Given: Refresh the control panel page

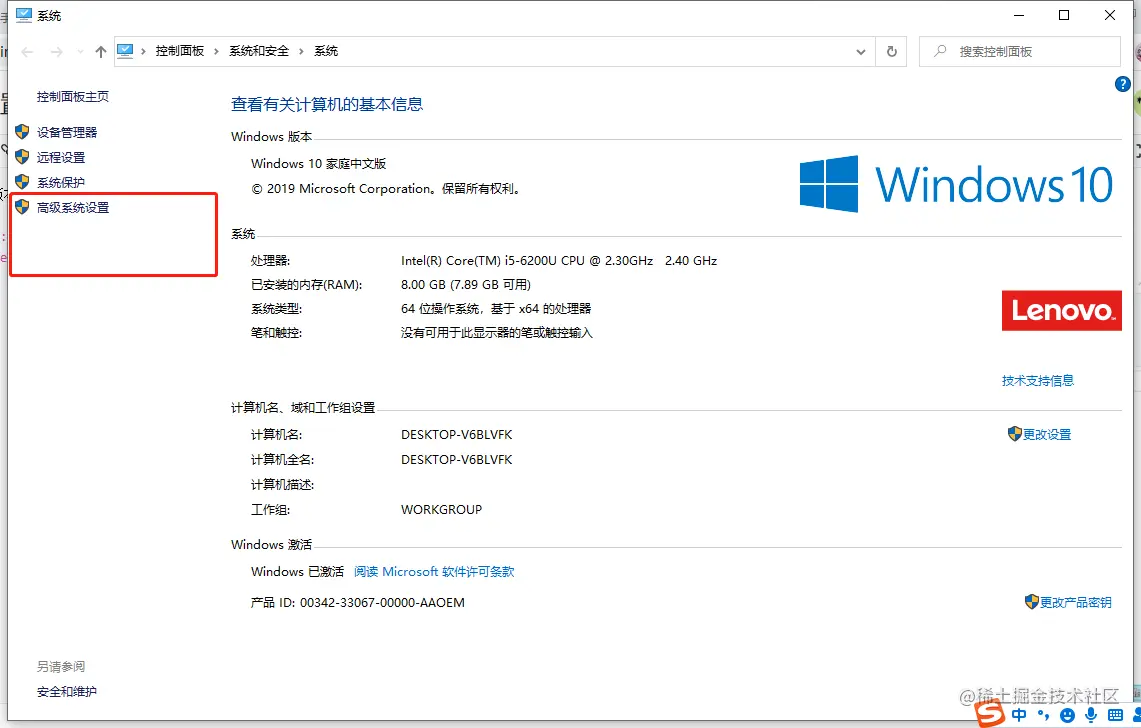Looking at the screenshot, I should [x=891, y=52].
